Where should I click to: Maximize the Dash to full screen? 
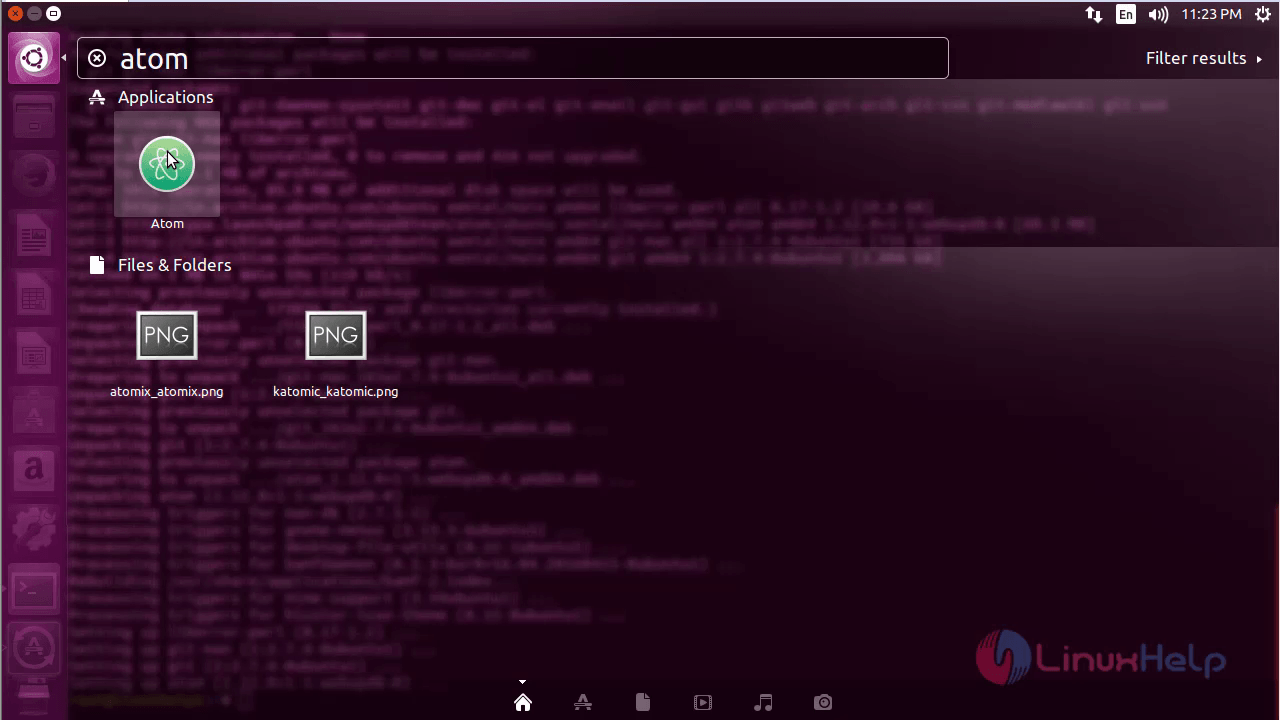coord(53,14)
